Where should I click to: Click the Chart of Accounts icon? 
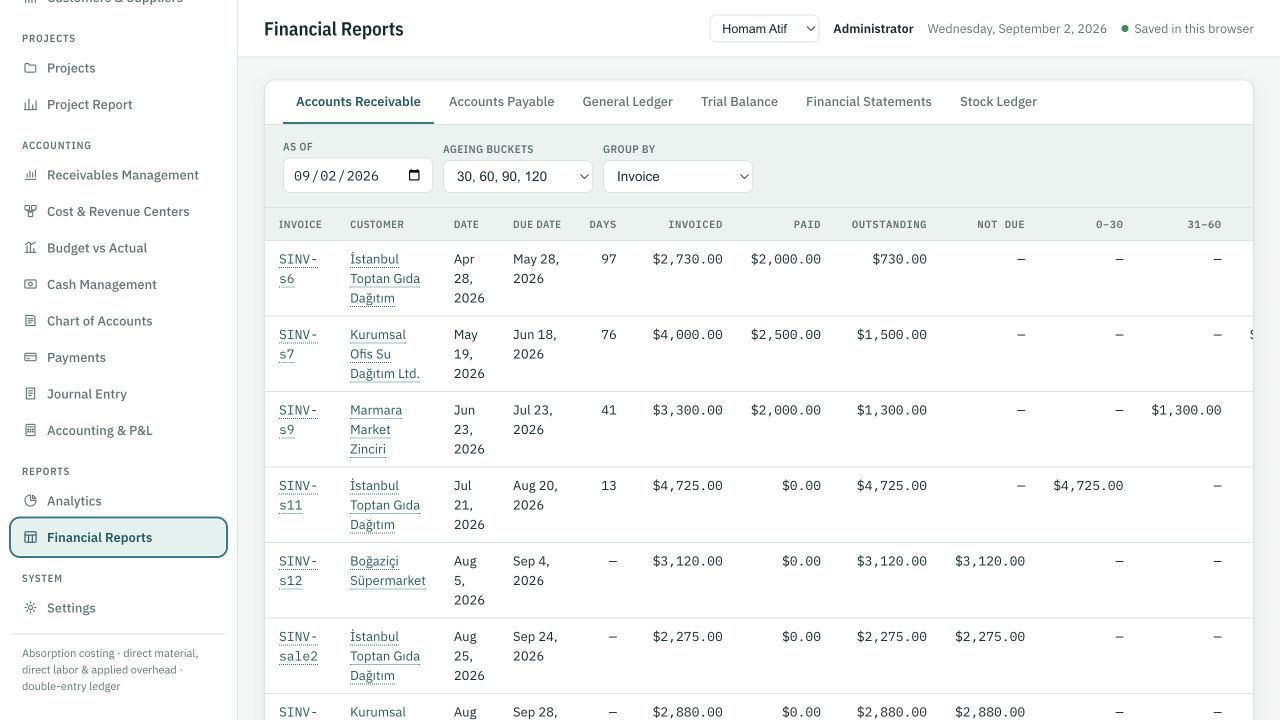[x=30, y=321]
